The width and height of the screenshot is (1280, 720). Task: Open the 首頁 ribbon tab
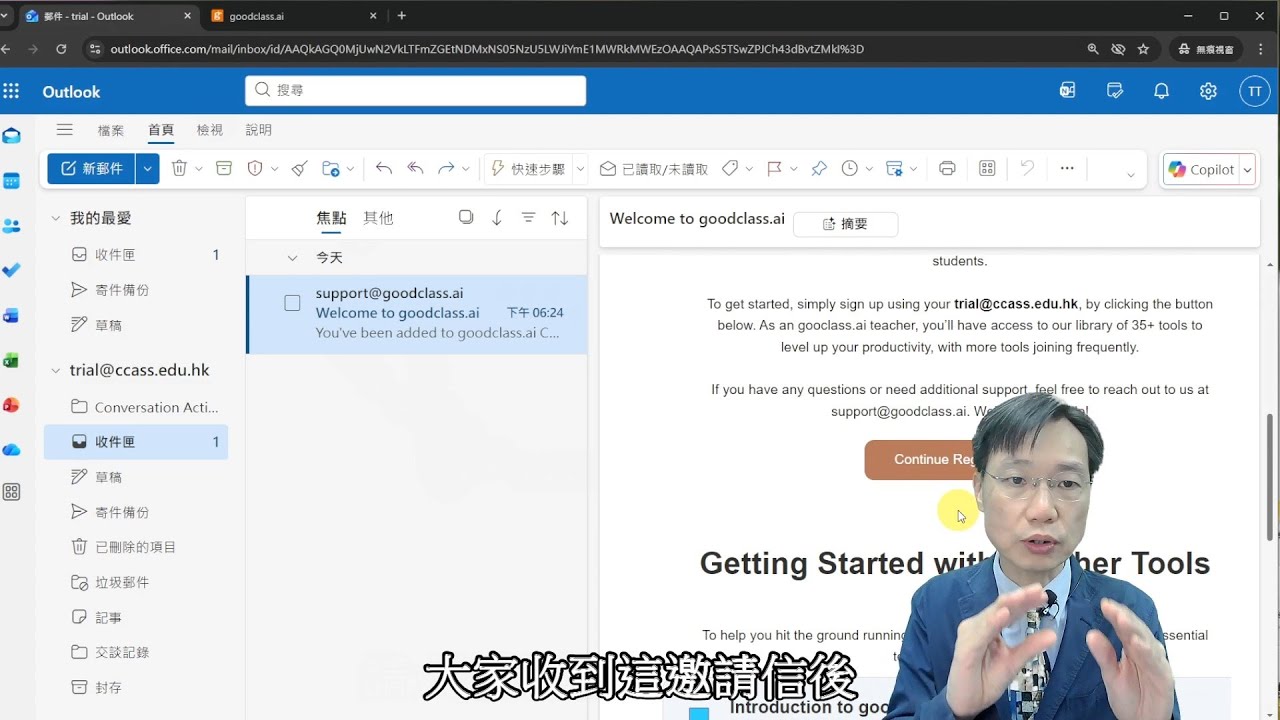pyautogui.click(x=161, y=130)
